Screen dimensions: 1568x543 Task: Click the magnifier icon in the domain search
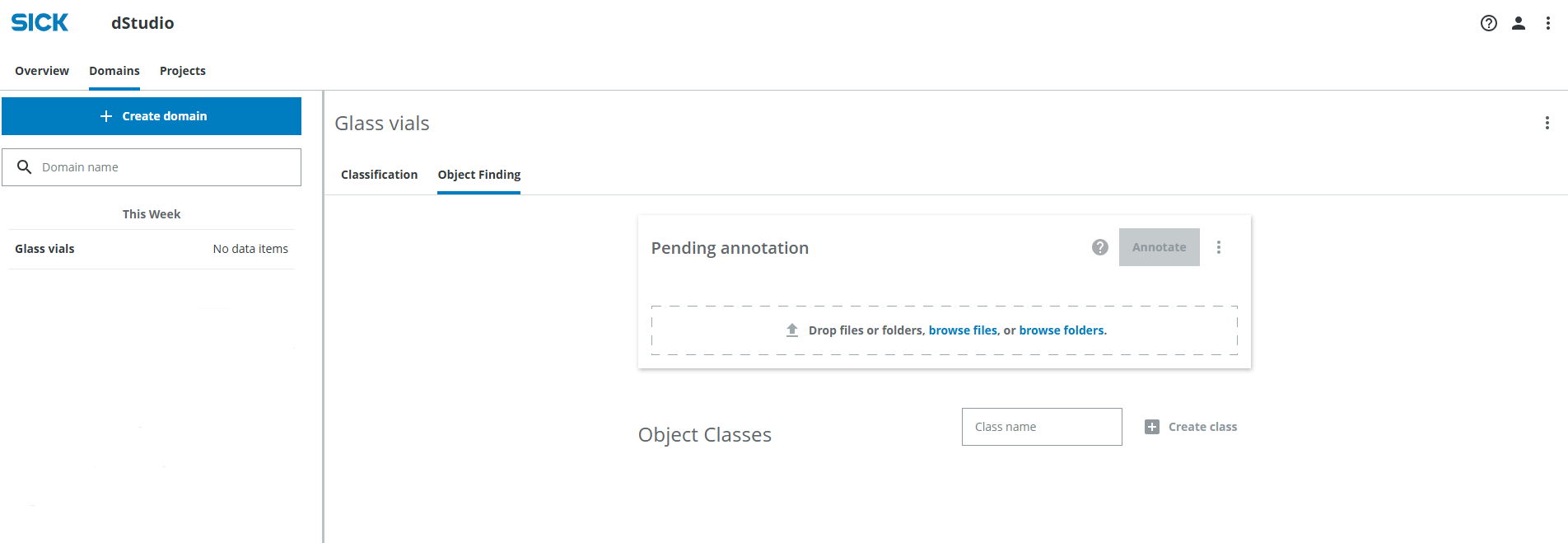[x=25, y=166]
